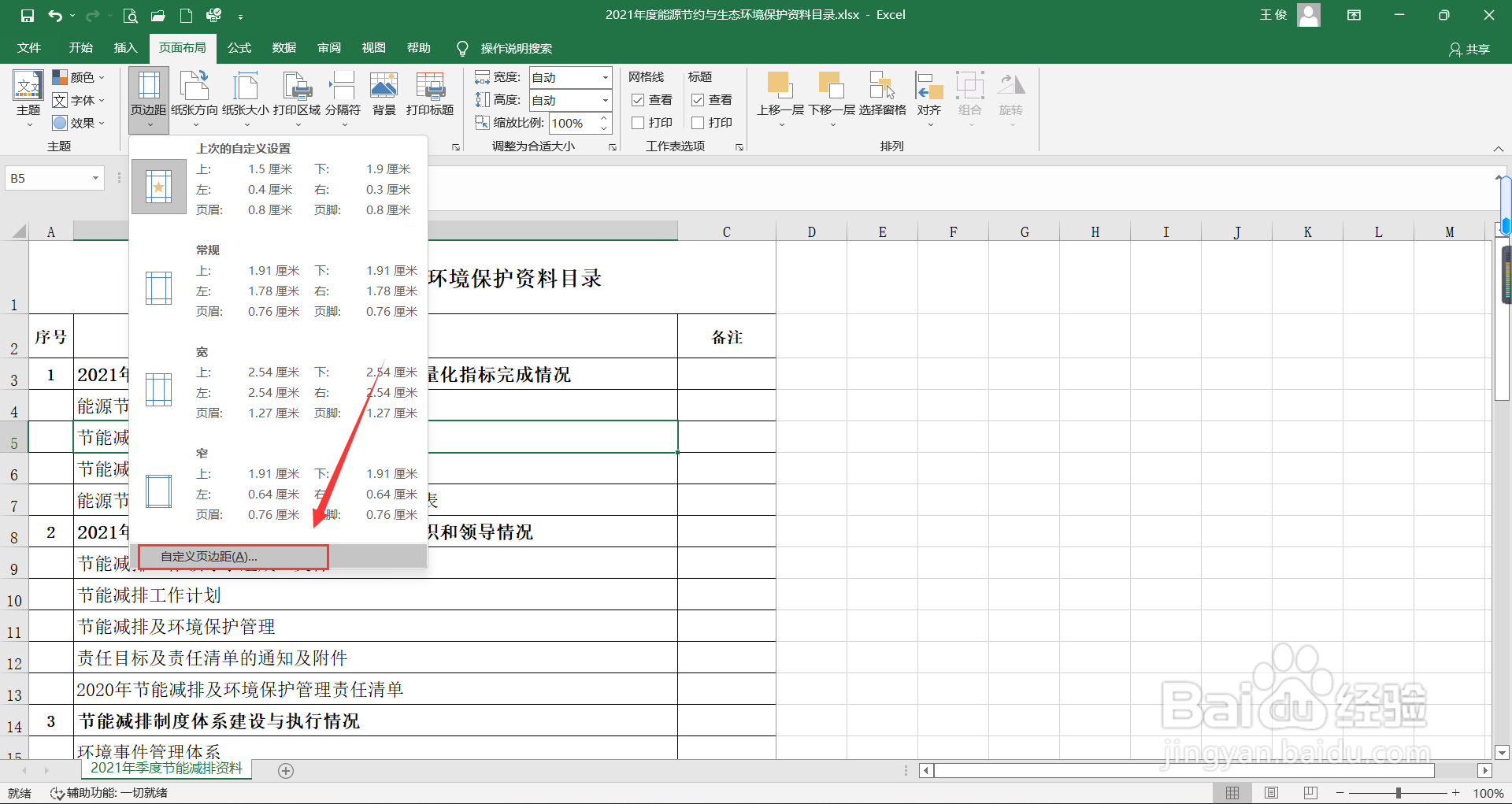Open the 公式 ribbon tab

point(239,48)
